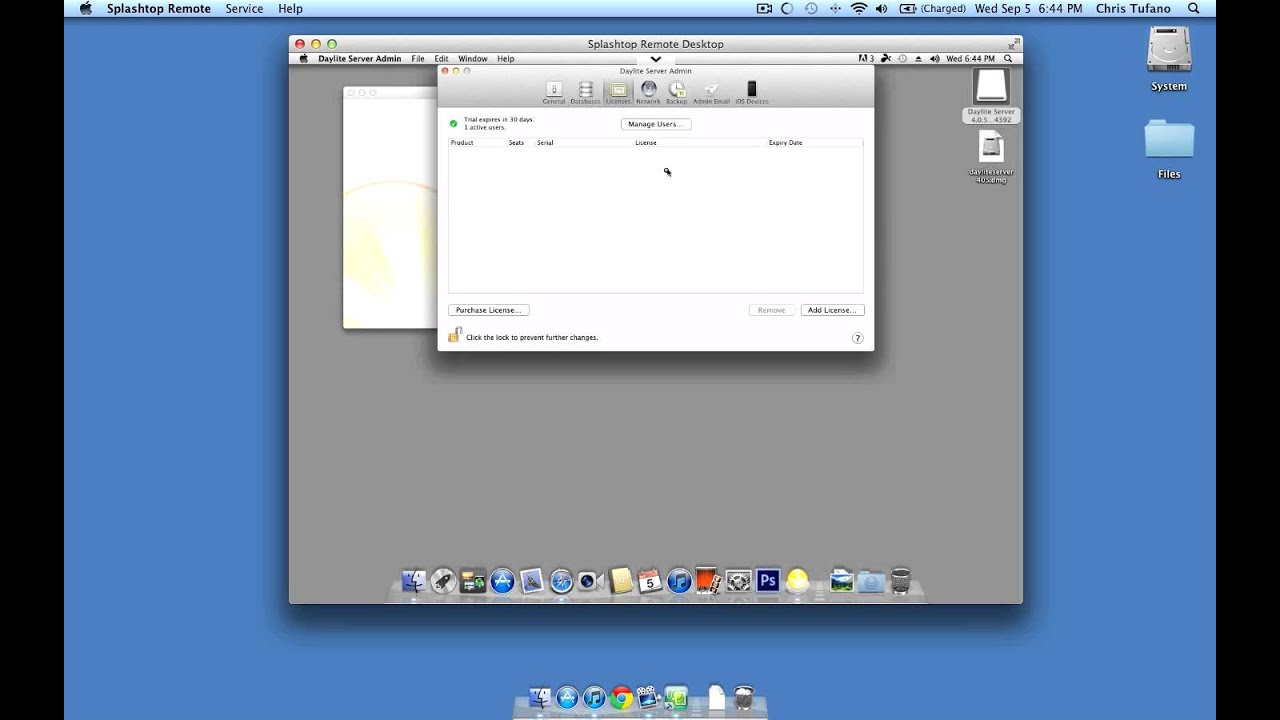
Task: Open Safari in the remote dock
Action: [x=561, y=581]
